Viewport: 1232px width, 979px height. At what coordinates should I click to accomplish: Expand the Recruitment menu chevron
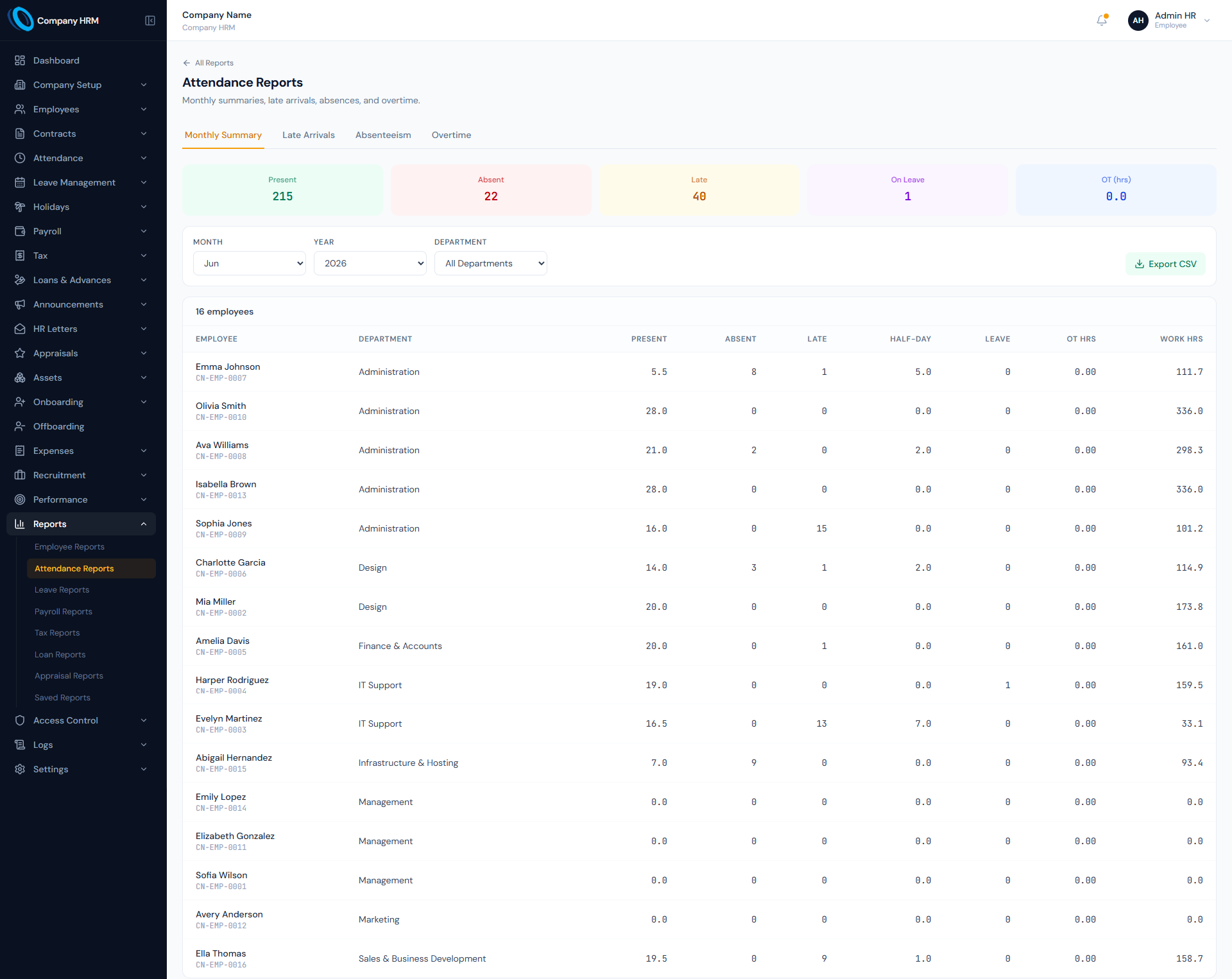pyautogui.click(x=144, y=475)
